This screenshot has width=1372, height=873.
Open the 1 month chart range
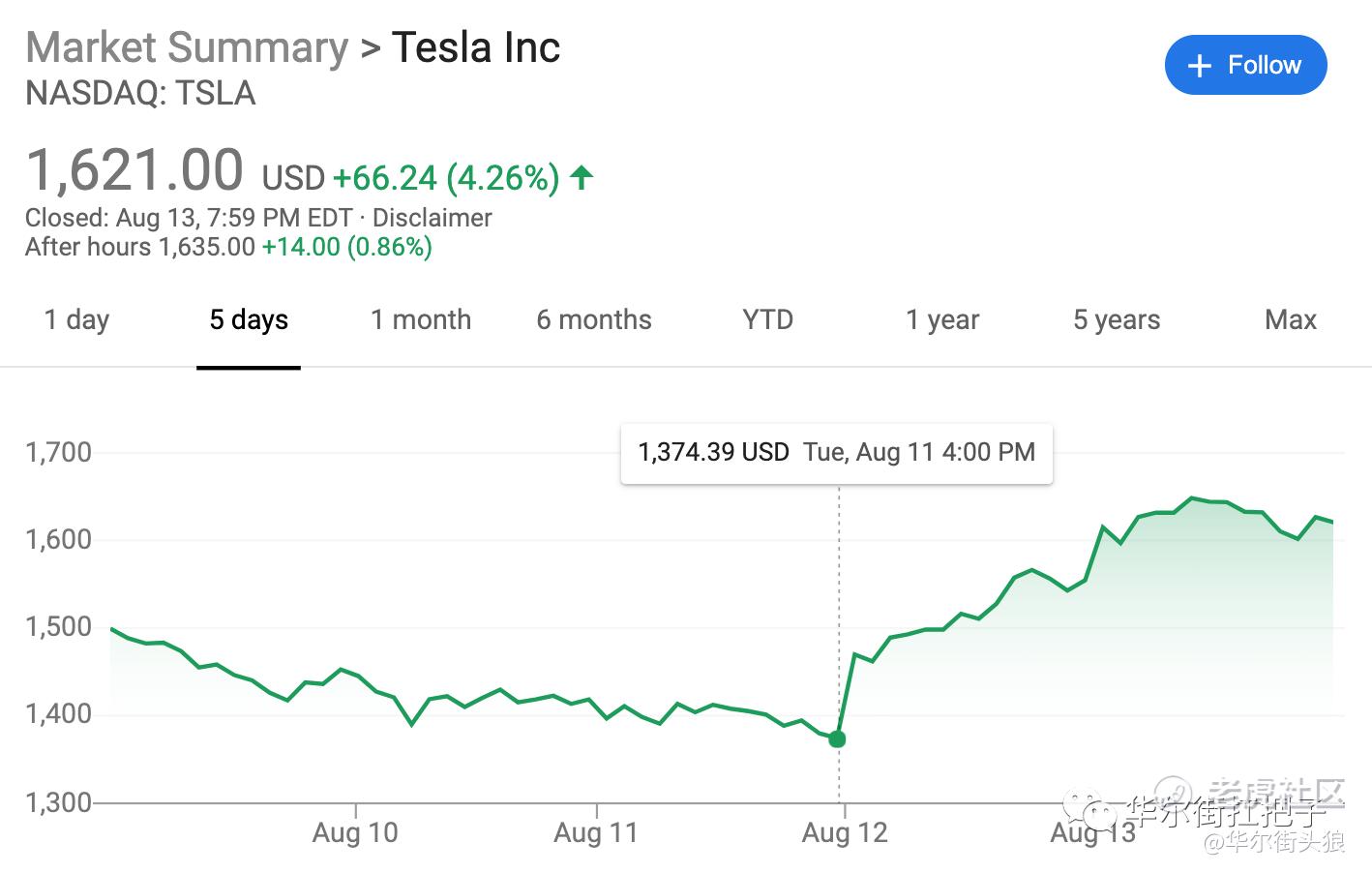(421, 320)
